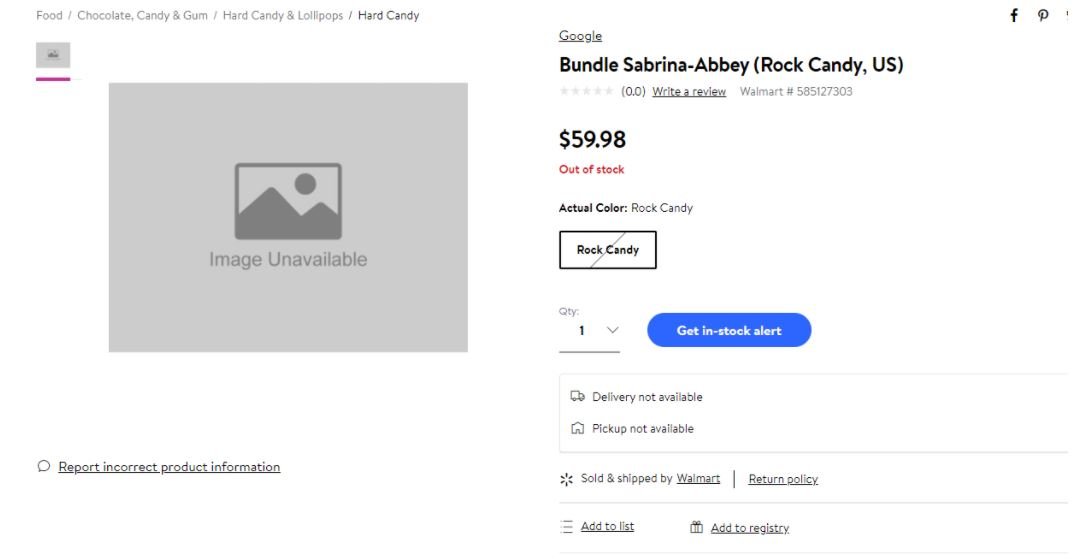Open Hard Candy & Lollipops breadcrumb
Screen dimensions: 1075x559
coord(282,16)
